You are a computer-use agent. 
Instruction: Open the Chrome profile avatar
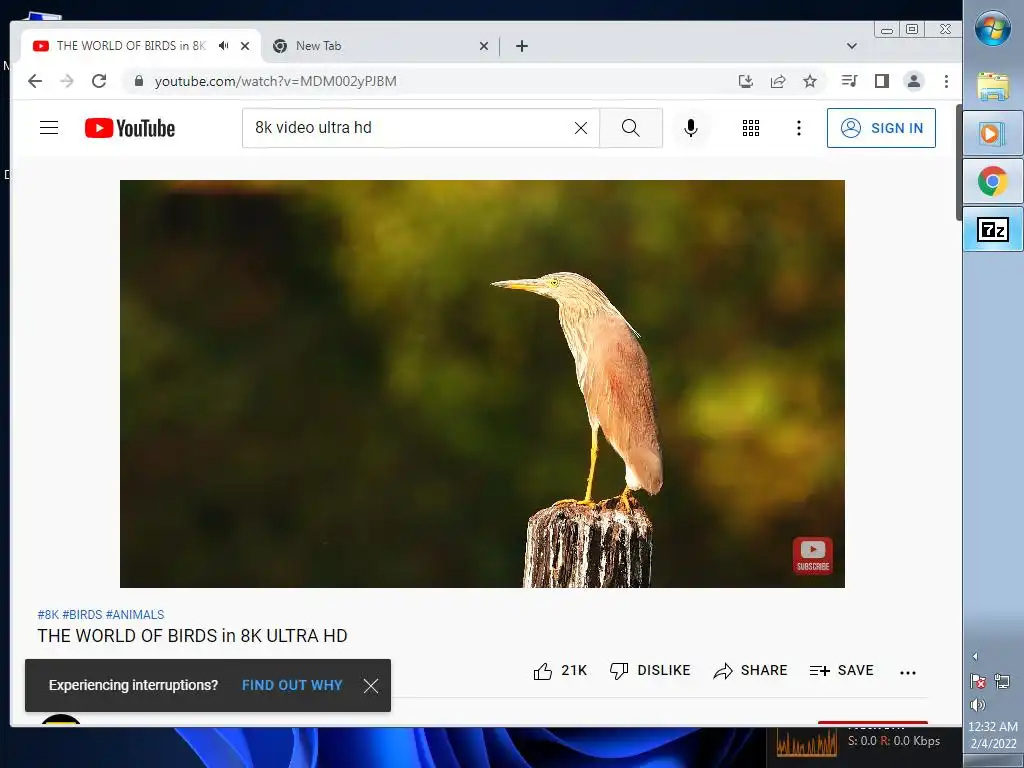coord(914,81)
